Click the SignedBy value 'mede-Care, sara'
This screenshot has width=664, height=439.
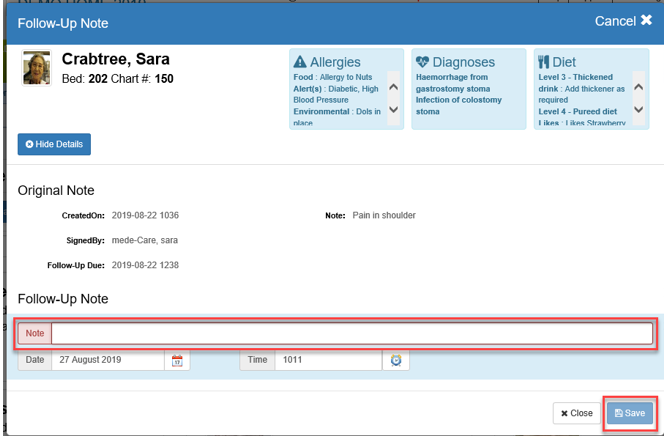145,240
